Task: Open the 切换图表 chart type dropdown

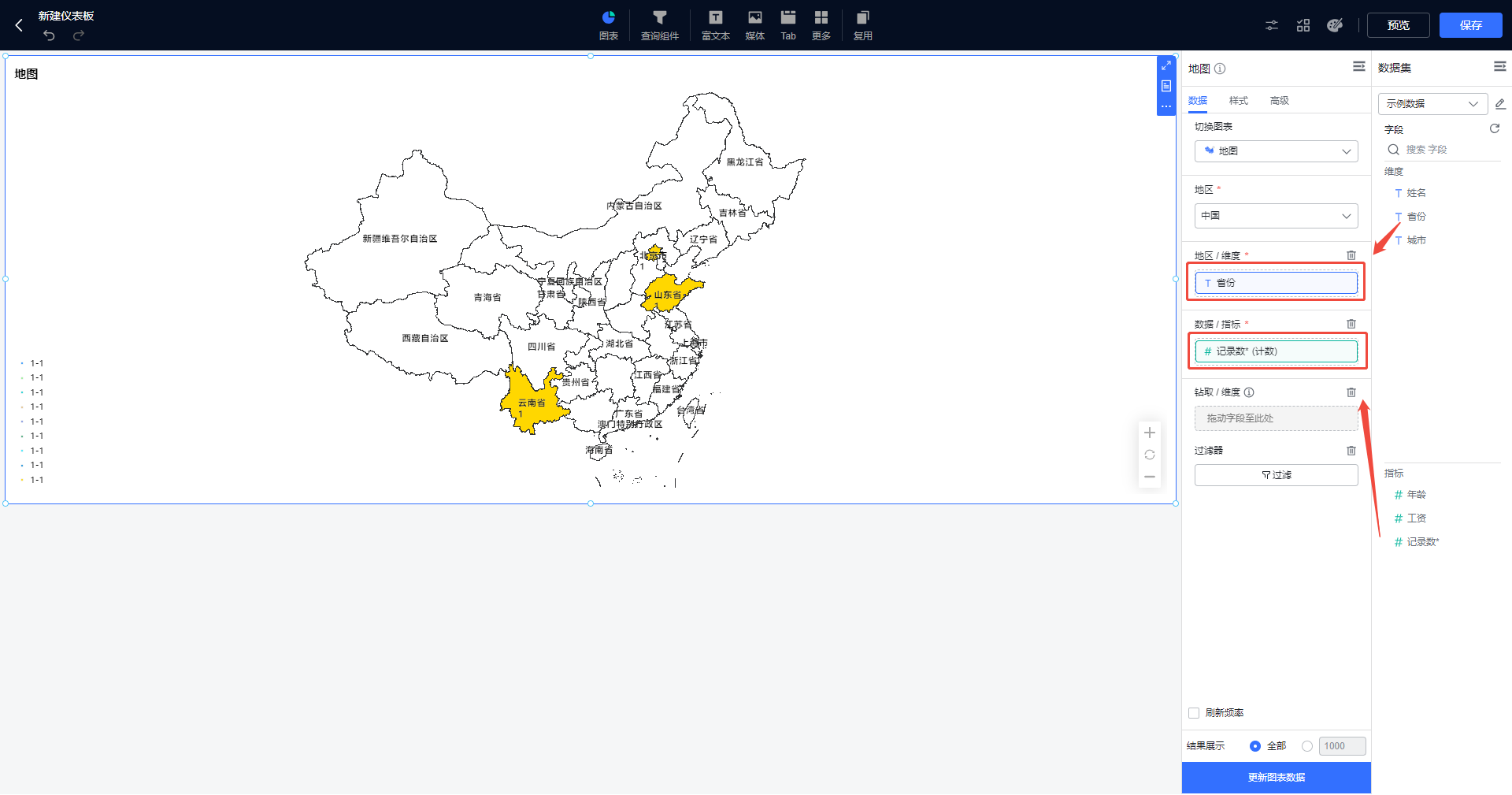Action: point(1277,151)
